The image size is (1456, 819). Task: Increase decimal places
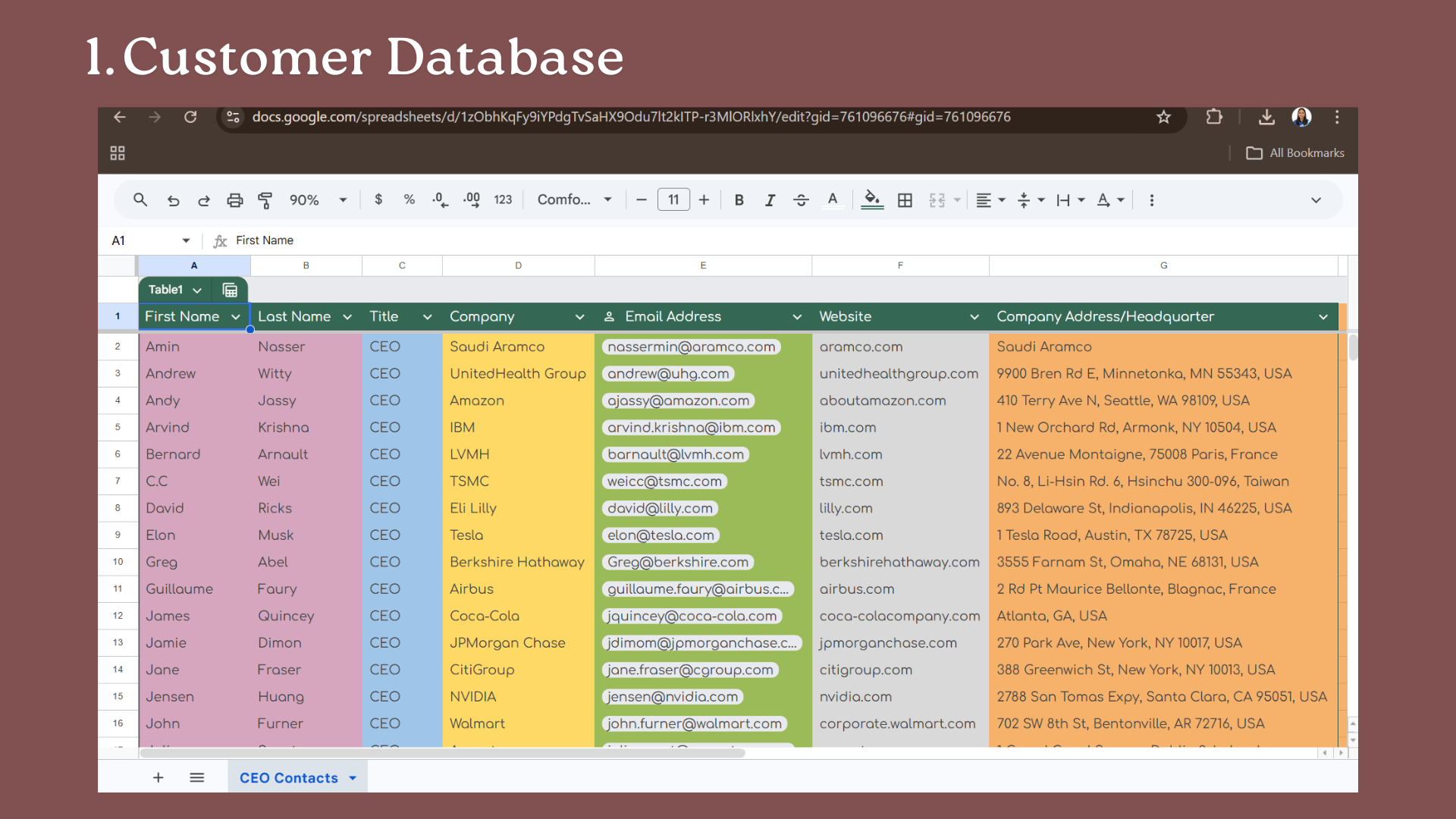pyautogui.click(x=472, y=199)
